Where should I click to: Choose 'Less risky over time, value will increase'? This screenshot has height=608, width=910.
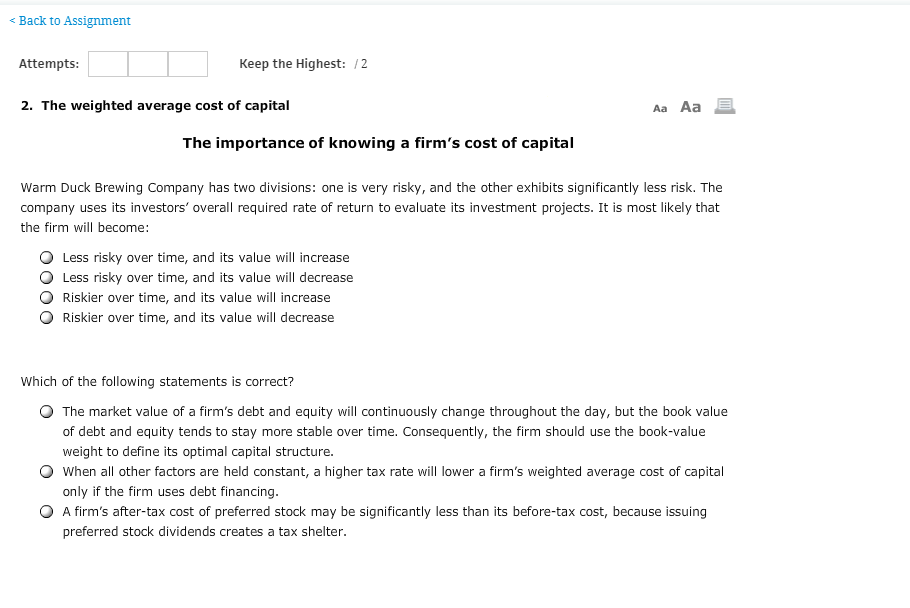[x=47, y=258]
